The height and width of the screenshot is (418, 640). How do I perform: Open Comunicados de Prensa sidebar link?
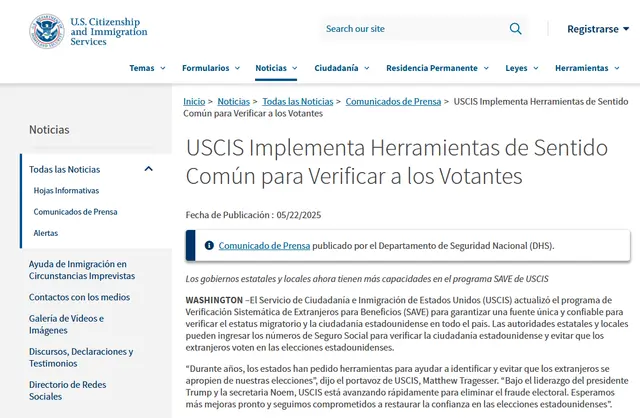76,212
